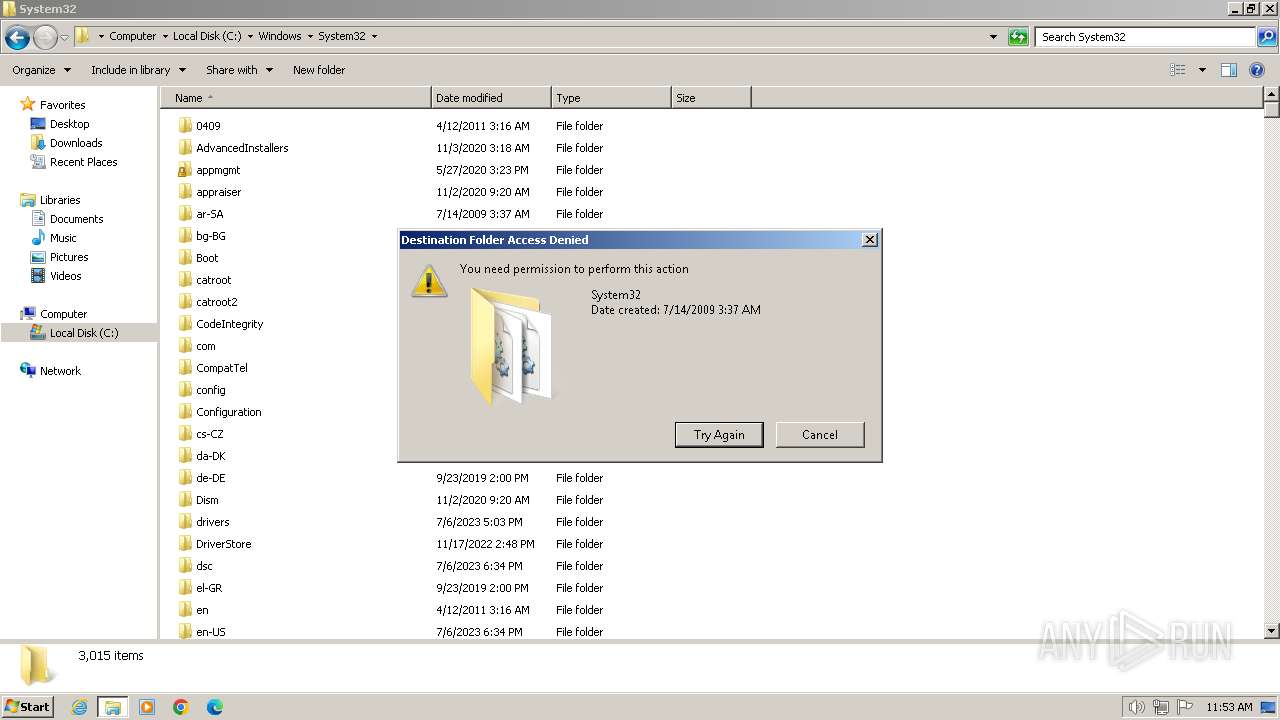Viewport: 1280px width, 720px height.
Task: Click the Forward navigation arrow
Action: (x=45, y=37)
